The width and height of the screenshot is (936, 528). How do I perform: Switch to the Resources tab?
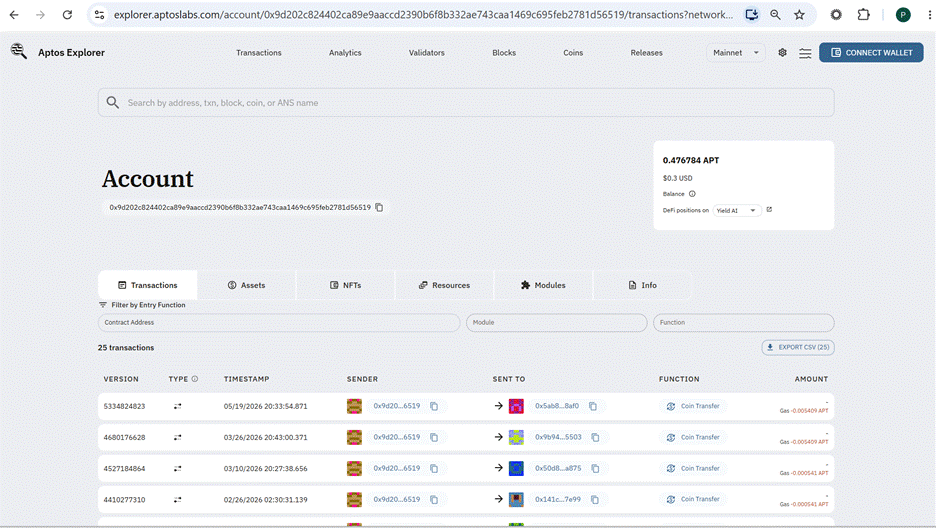click(444, 285)
